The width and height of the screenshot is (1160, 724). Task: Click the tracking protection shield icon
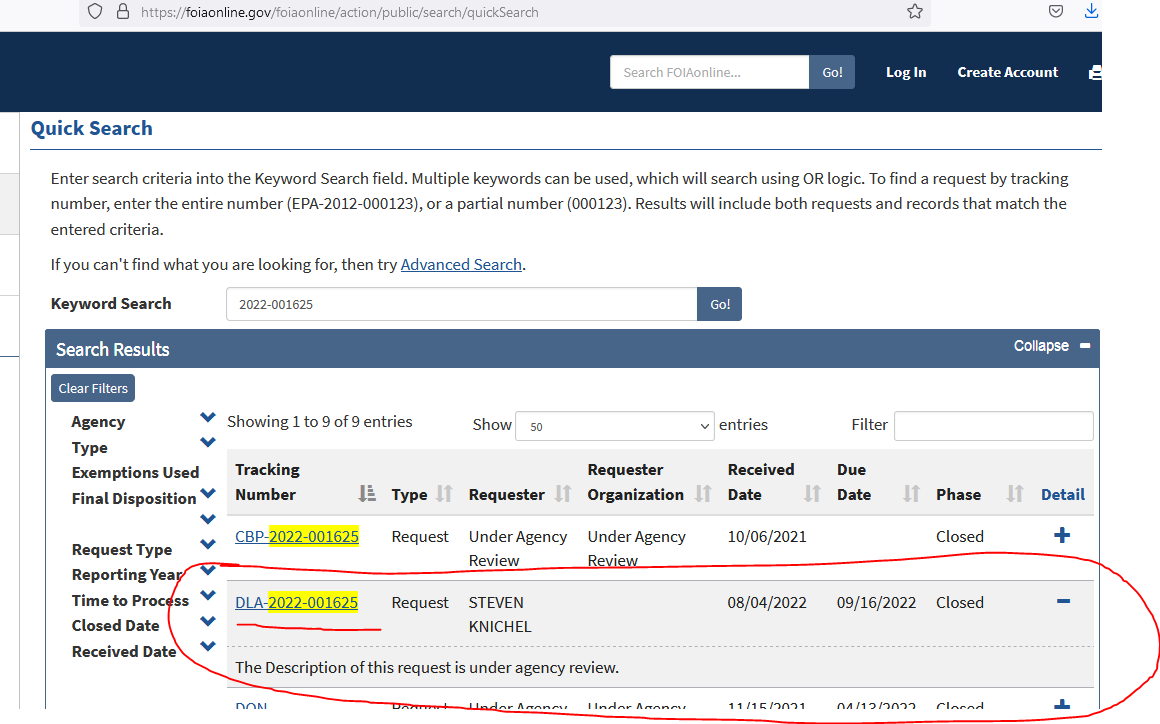pos(95,12)
